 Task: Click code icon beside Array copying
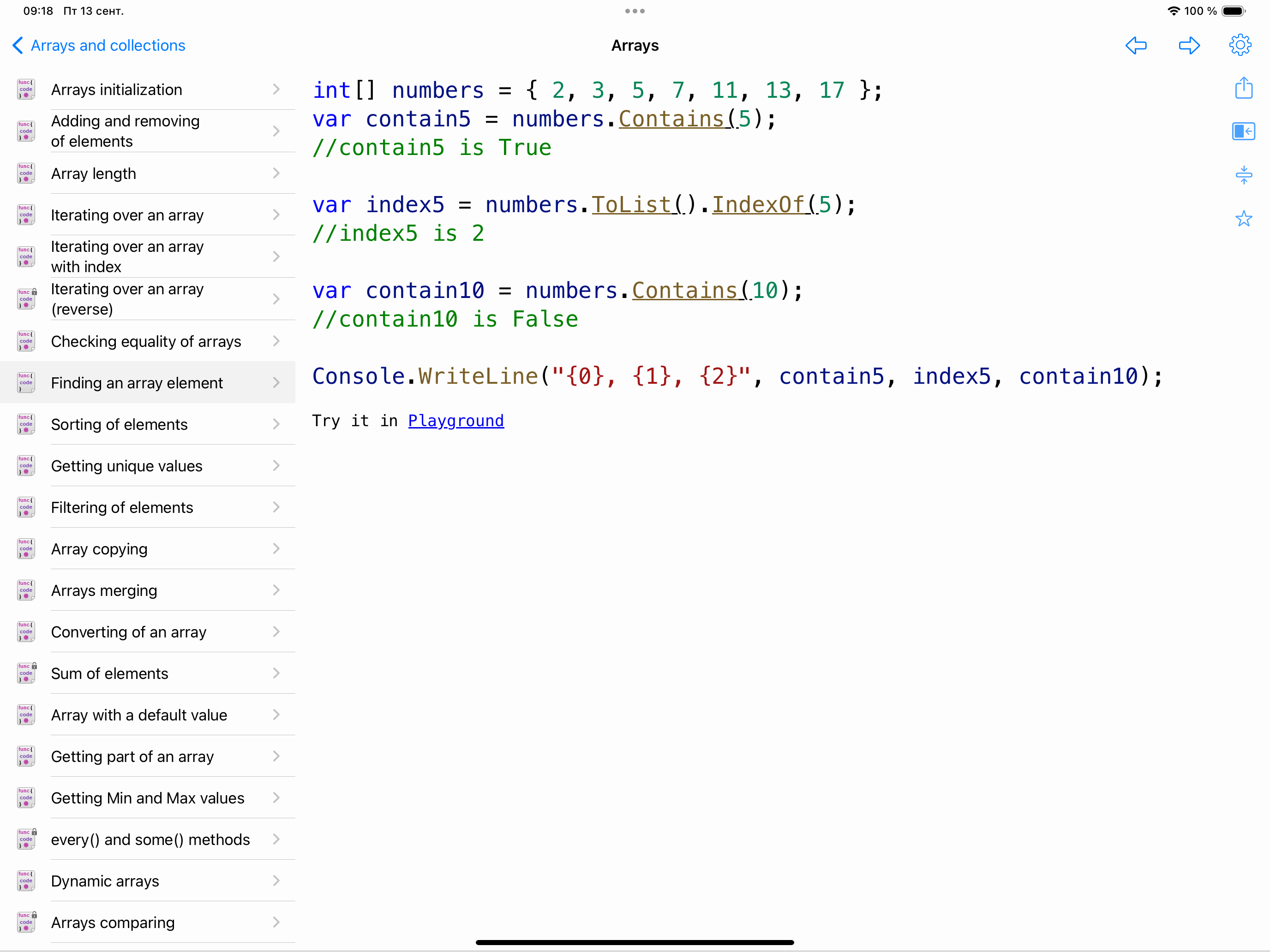(26, 549)
